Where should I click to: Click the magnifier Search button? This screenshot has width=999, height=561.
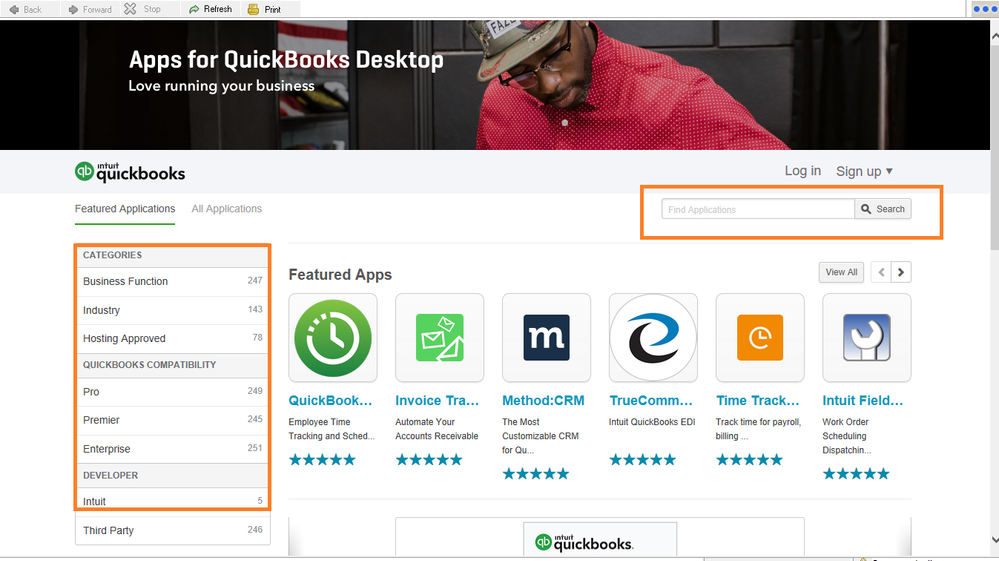[x=883, y=209]
